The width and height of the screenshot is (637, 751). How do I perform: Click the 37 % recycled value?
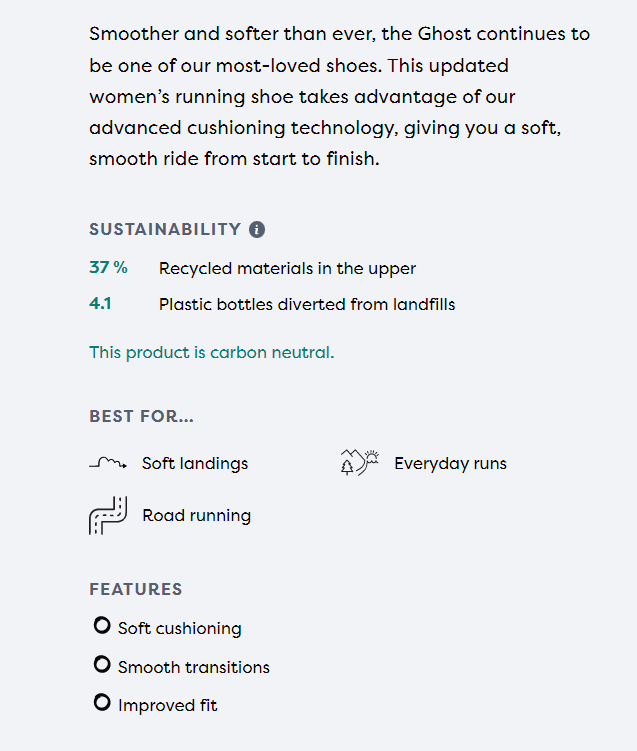pyautogui.click(x=108, y=267)
